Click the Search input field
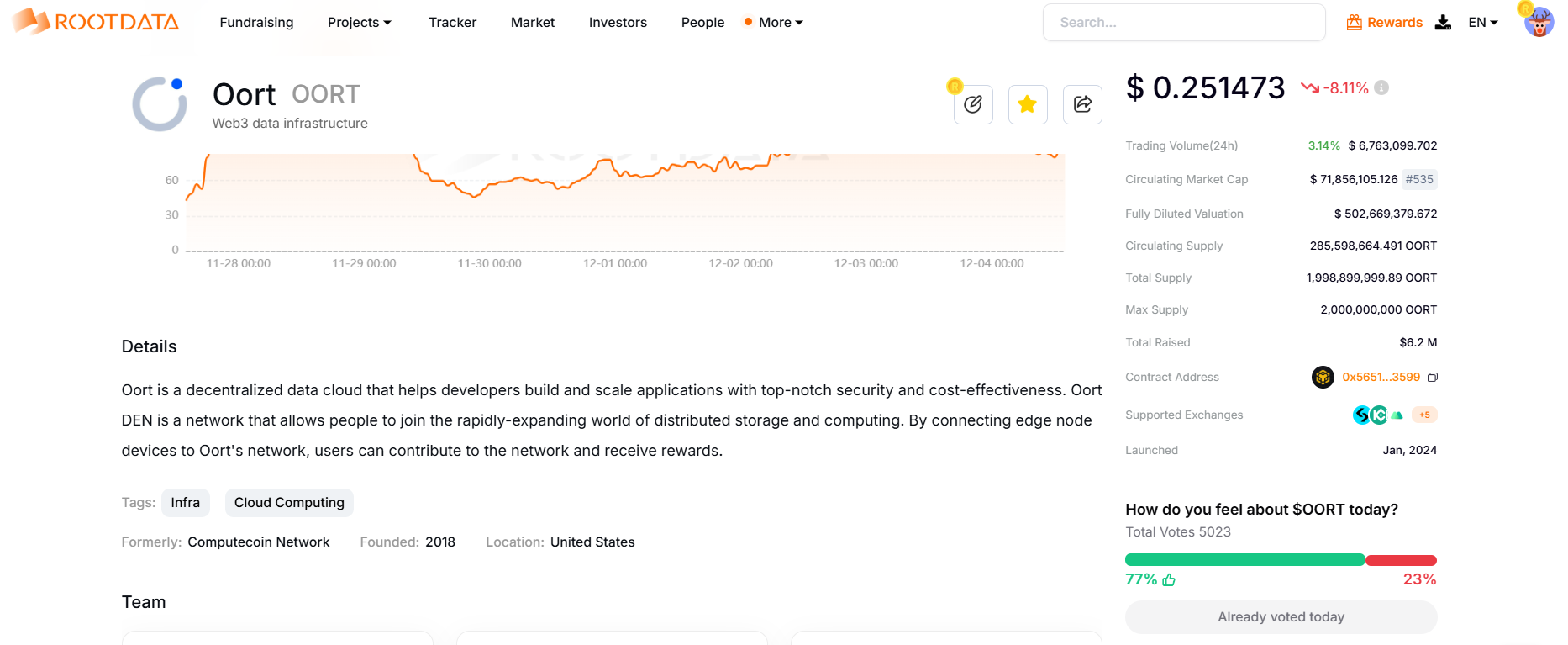This screenshot has height=645, width=1568. coord(1184,23)
